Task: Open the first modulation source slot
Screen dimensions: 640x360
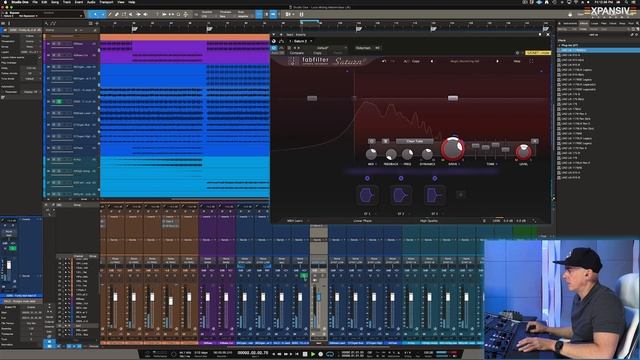Action: [x=367, y=196]
